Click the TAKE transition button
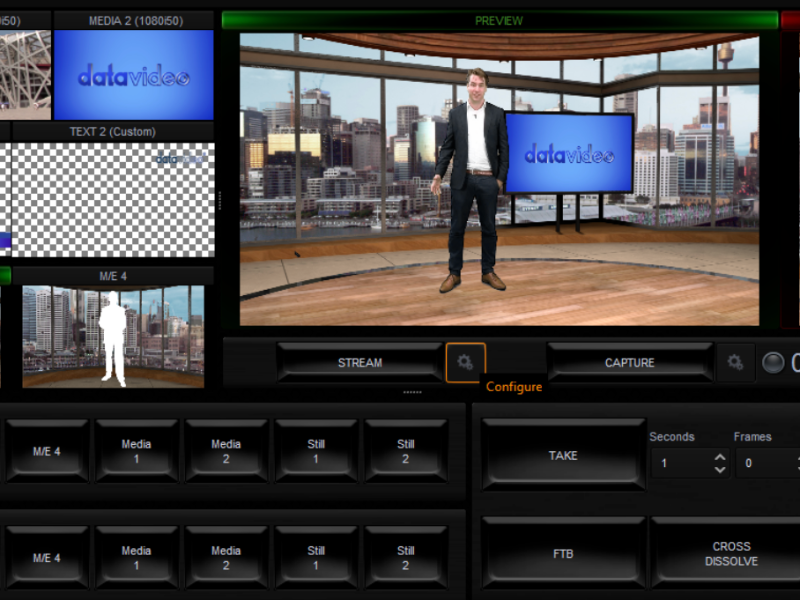Screen dimensions: 800x600 [x=563, y=455]
